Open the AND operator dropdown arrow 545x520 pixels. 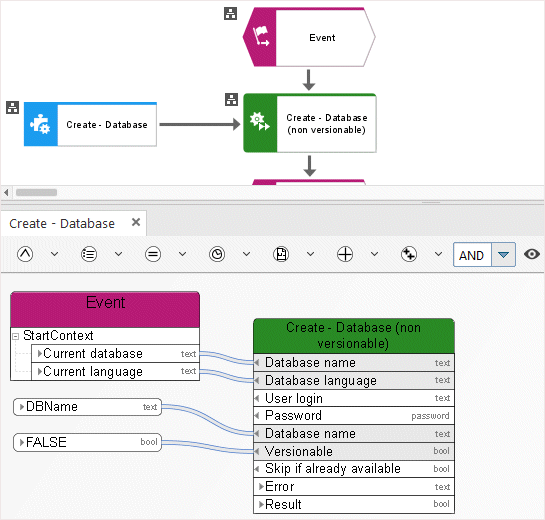[503, 255]
